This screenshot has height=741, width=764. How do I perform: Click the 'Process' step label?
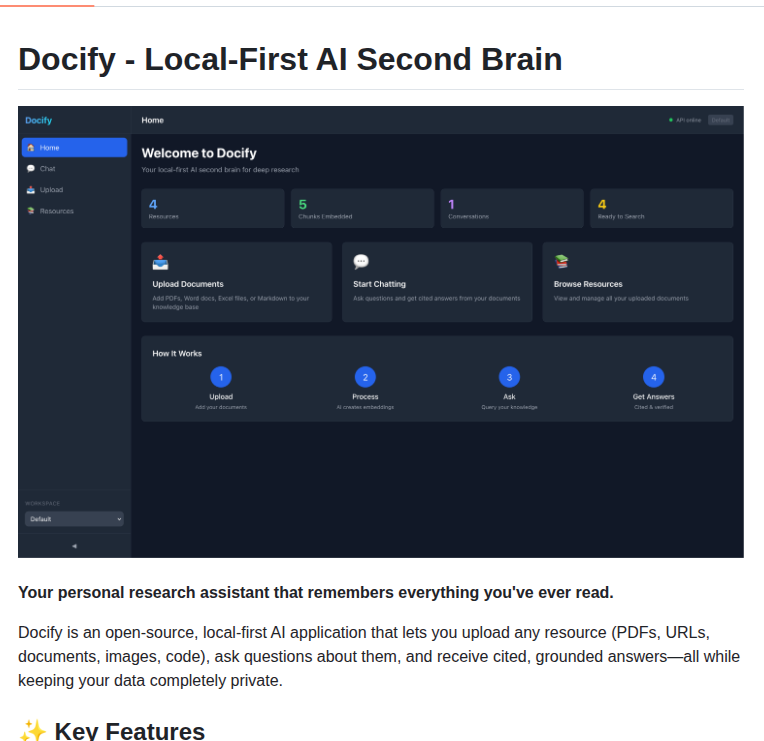point(365,397)
